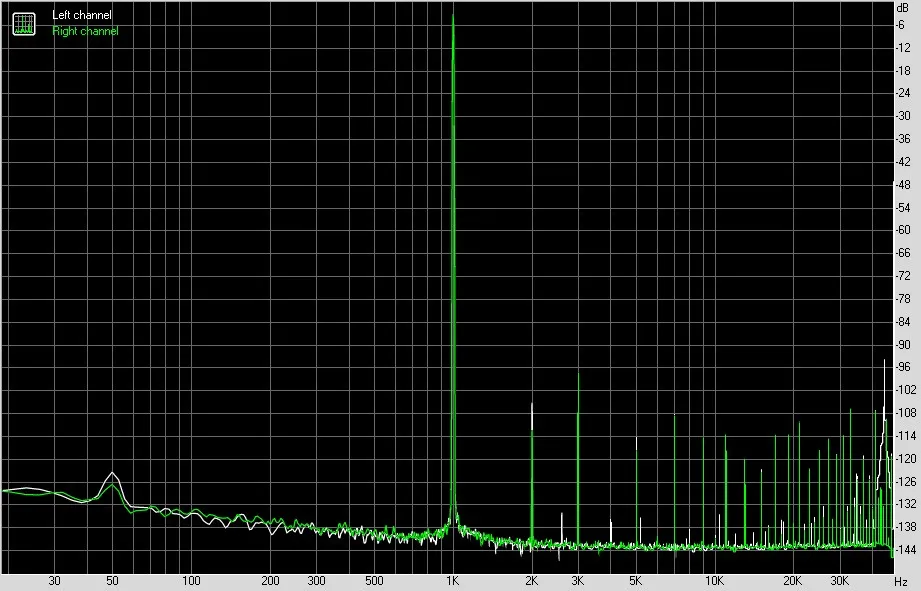Click the 3K frequency axis label
This screenshot has width=921, height=591.
(577, 581)
